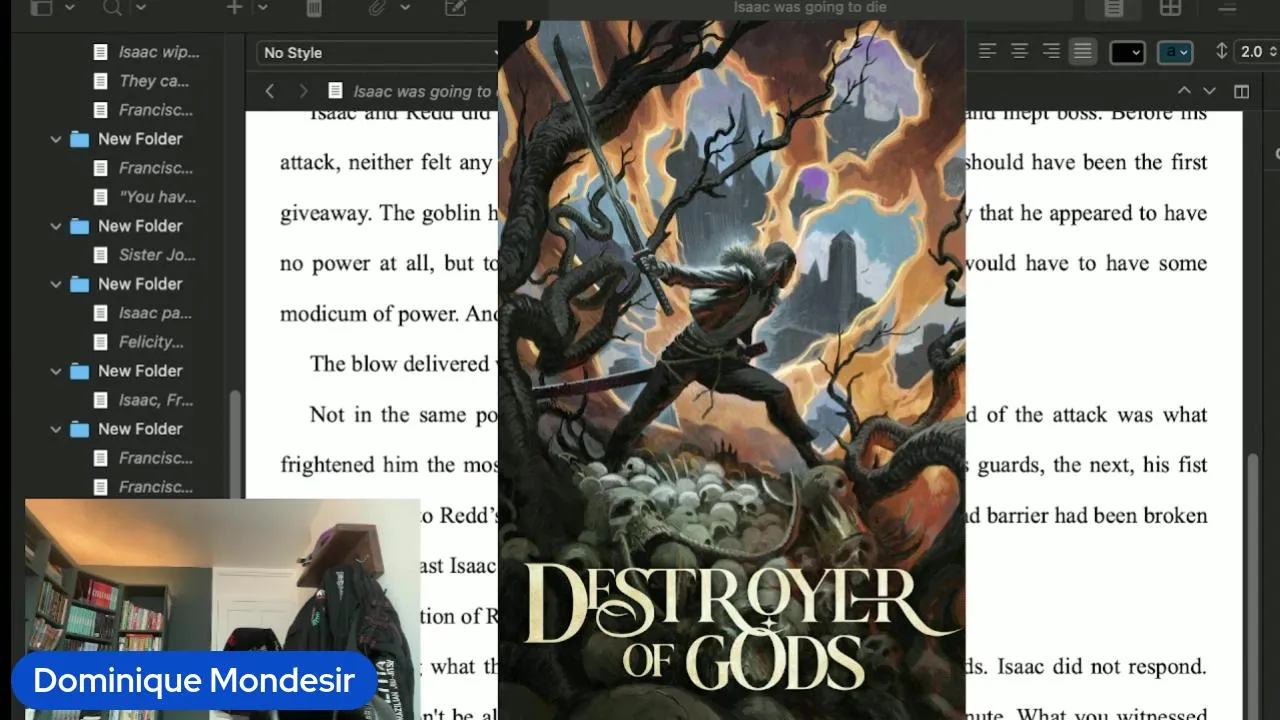Open the 2.0 line spacing dropdown

pos(1258,52)
